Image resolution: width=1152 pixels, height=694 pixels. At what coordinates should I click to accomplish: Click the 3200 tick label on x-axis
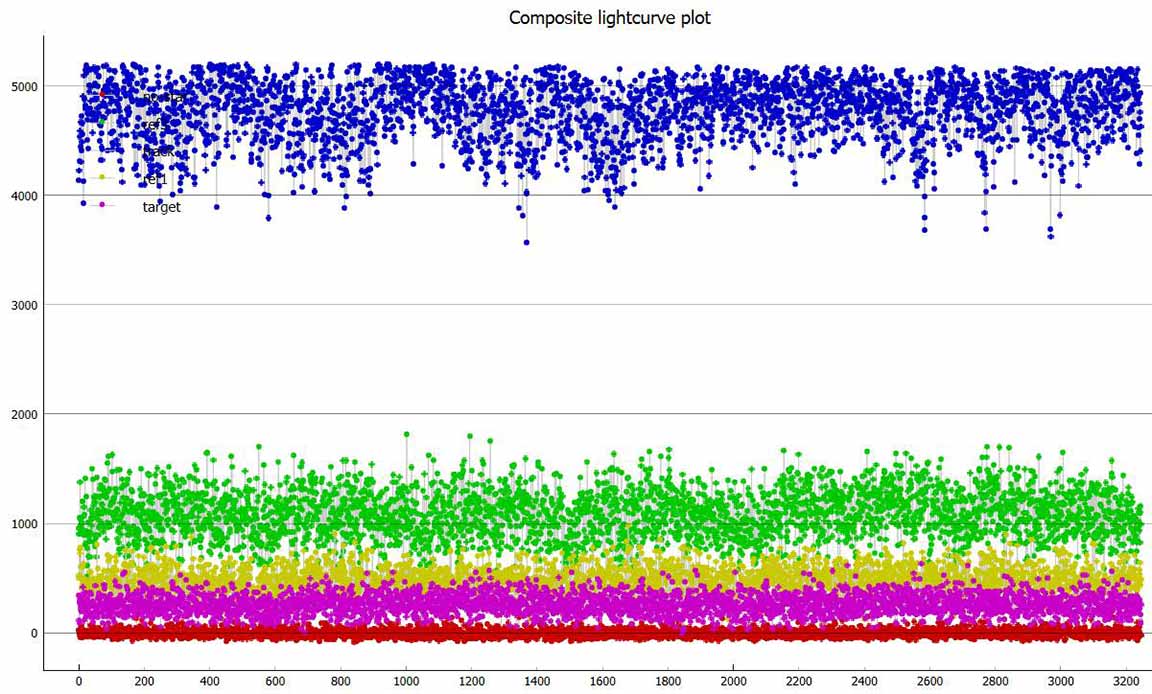coord(1125,682)
